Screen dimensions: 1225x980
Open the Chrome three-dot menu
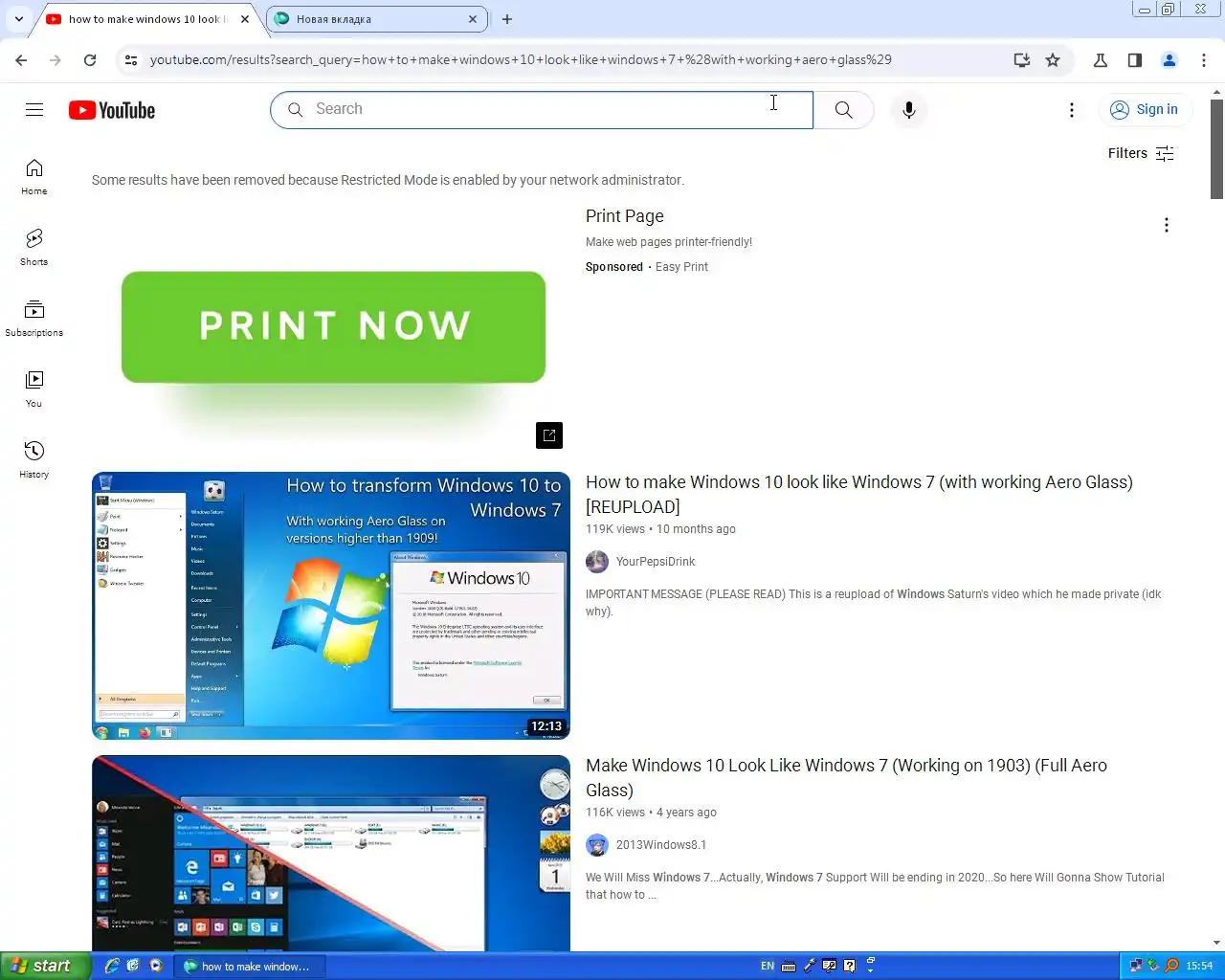[1204, 59]
